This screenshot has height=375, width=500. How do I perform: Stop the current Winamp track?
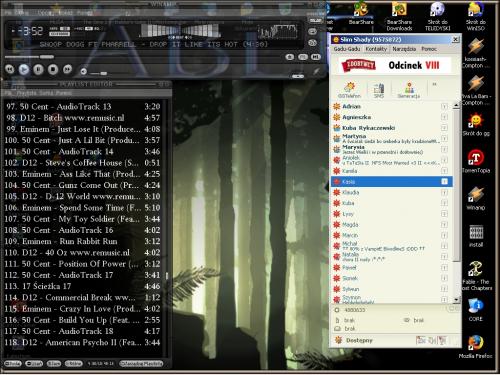53,69
